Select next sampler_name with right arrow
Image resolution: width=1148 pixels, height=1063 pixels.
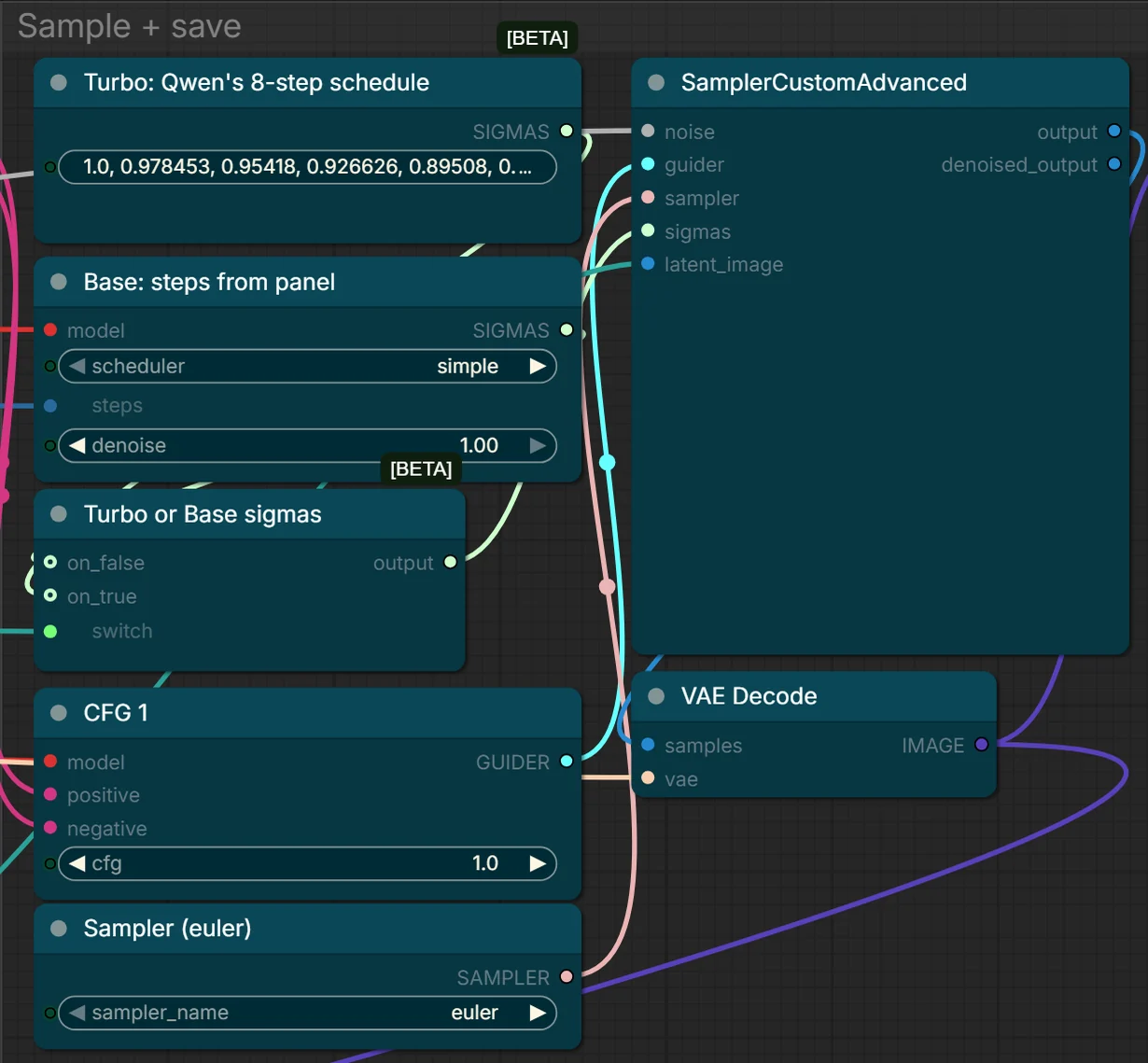point(538,1013)
